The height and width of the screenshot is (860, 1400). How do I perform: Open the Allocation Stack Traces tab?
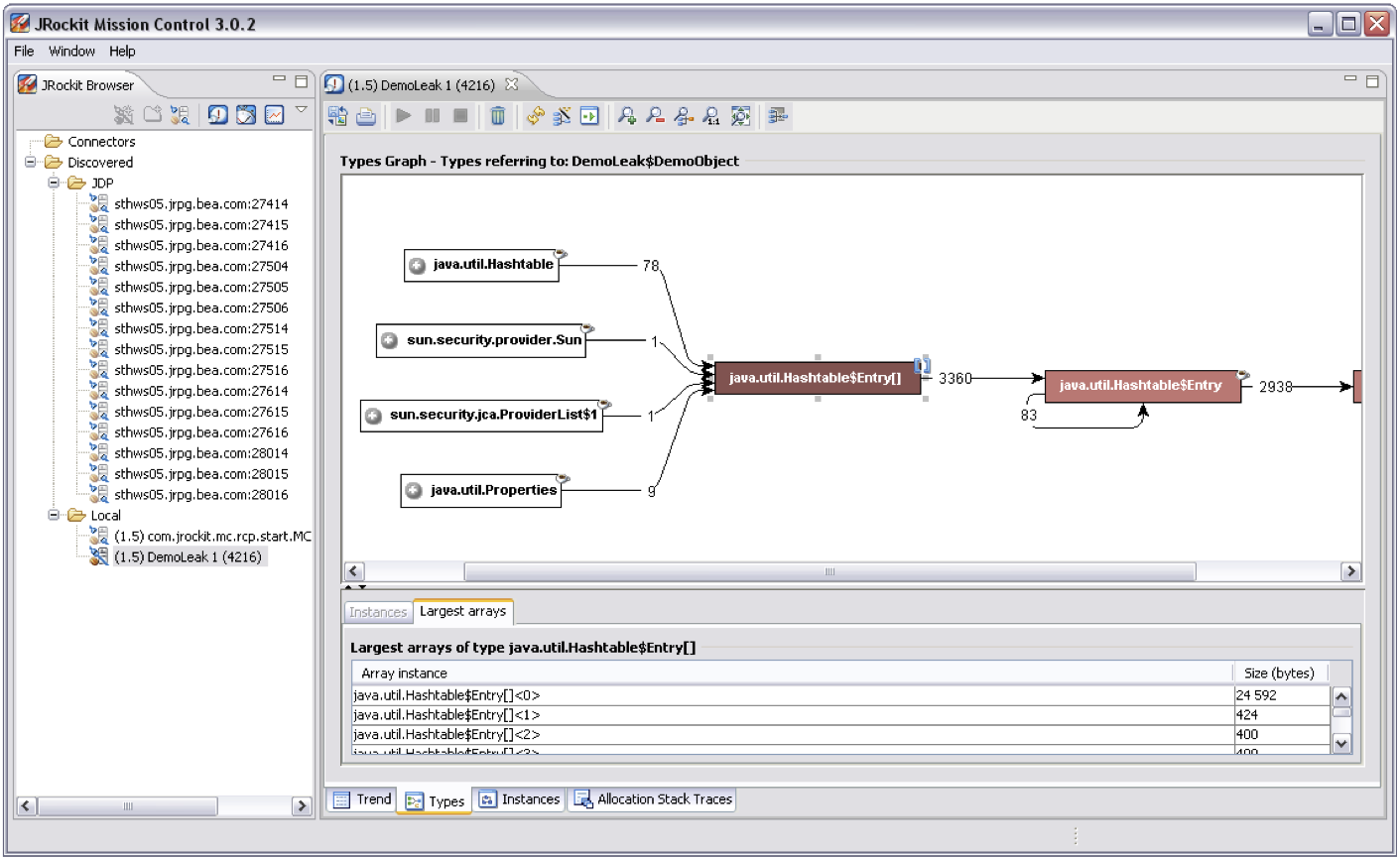(653, 799)
